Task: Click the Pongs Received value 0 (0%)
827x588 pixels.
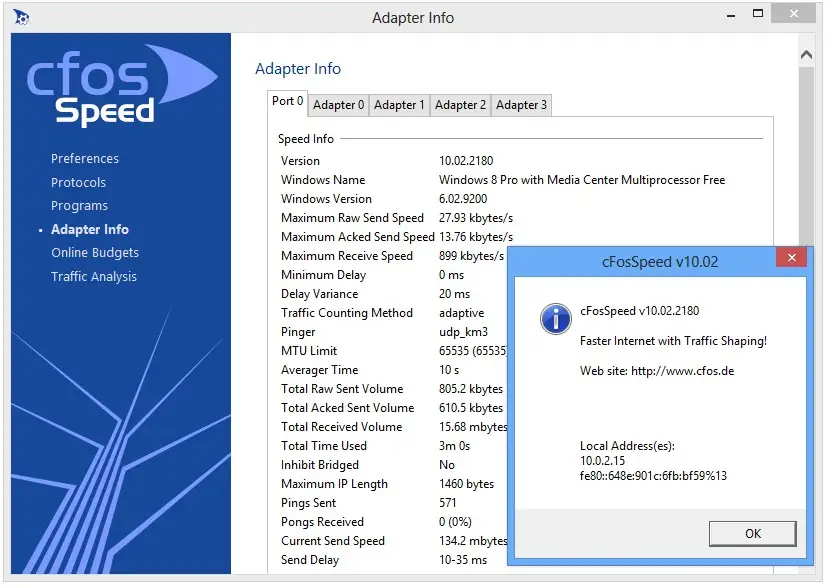Action: coord(455,522)
